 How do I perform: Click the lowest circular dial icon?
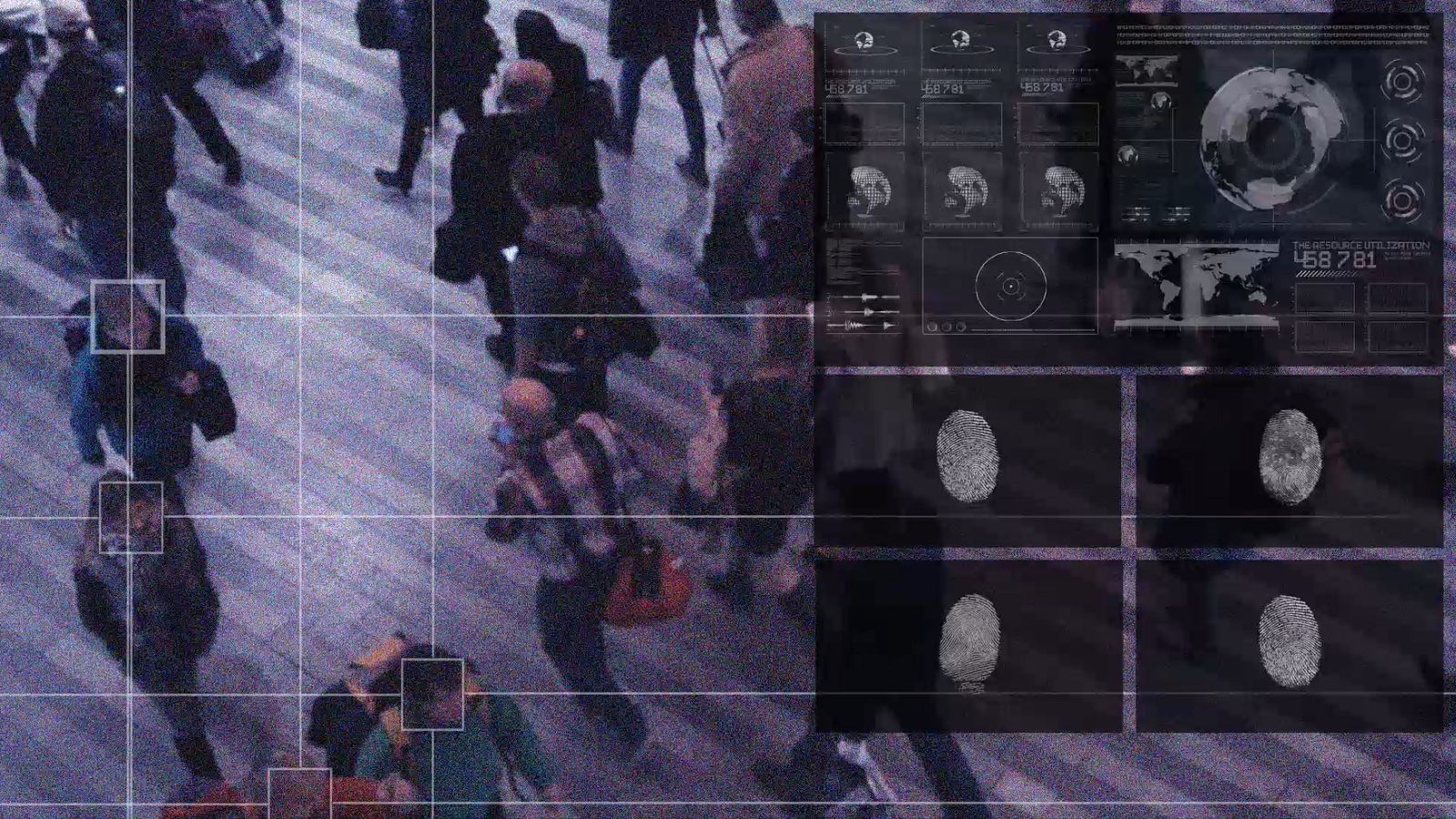pos(1401,200)
